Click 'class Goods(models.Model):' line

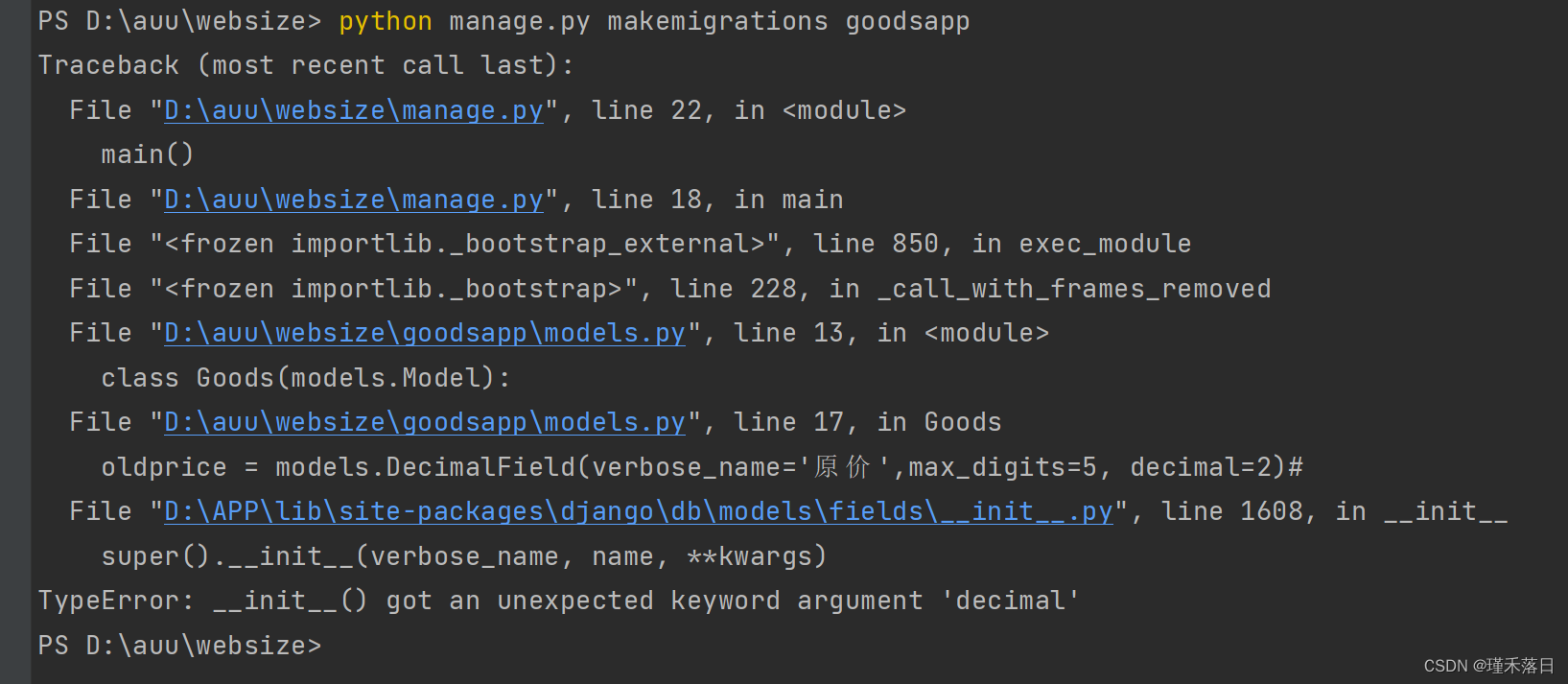(306, 378)
